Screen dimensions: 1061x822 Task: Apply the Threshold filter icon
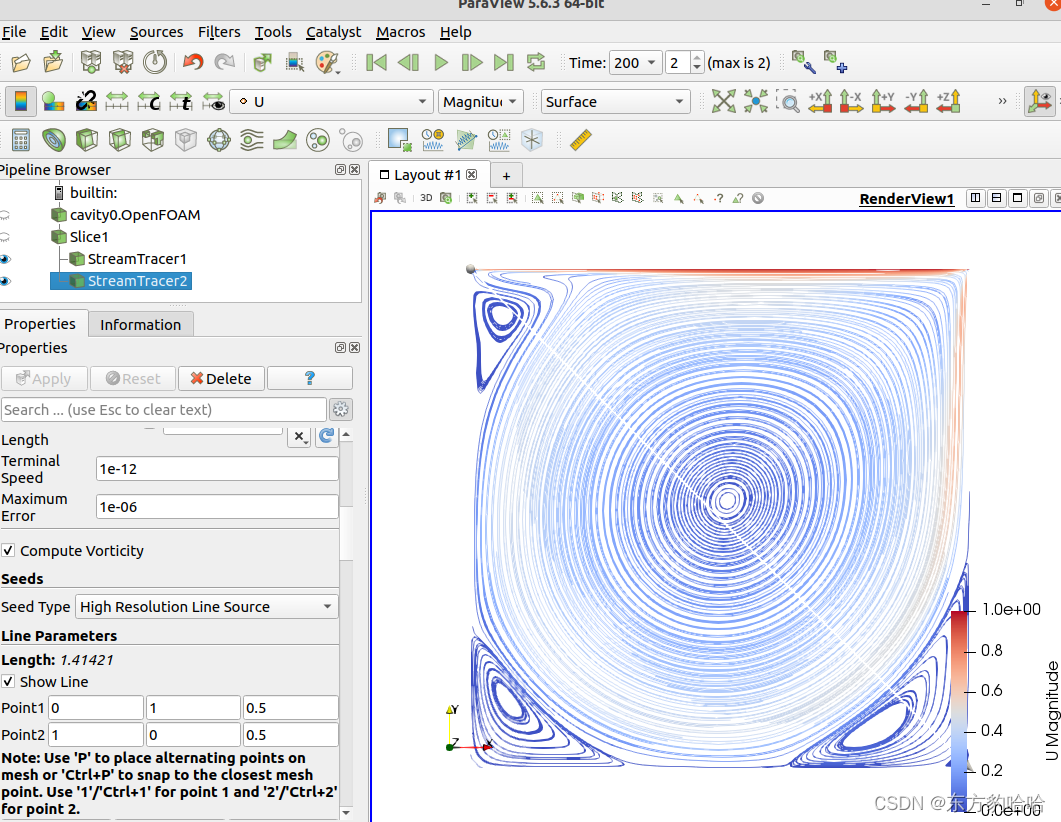pos(153,140)
